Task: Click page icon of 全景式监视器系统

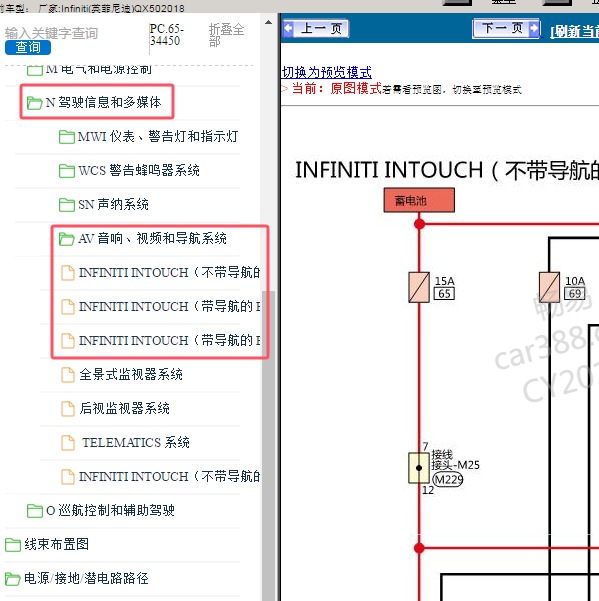Action: pos(68,375)
